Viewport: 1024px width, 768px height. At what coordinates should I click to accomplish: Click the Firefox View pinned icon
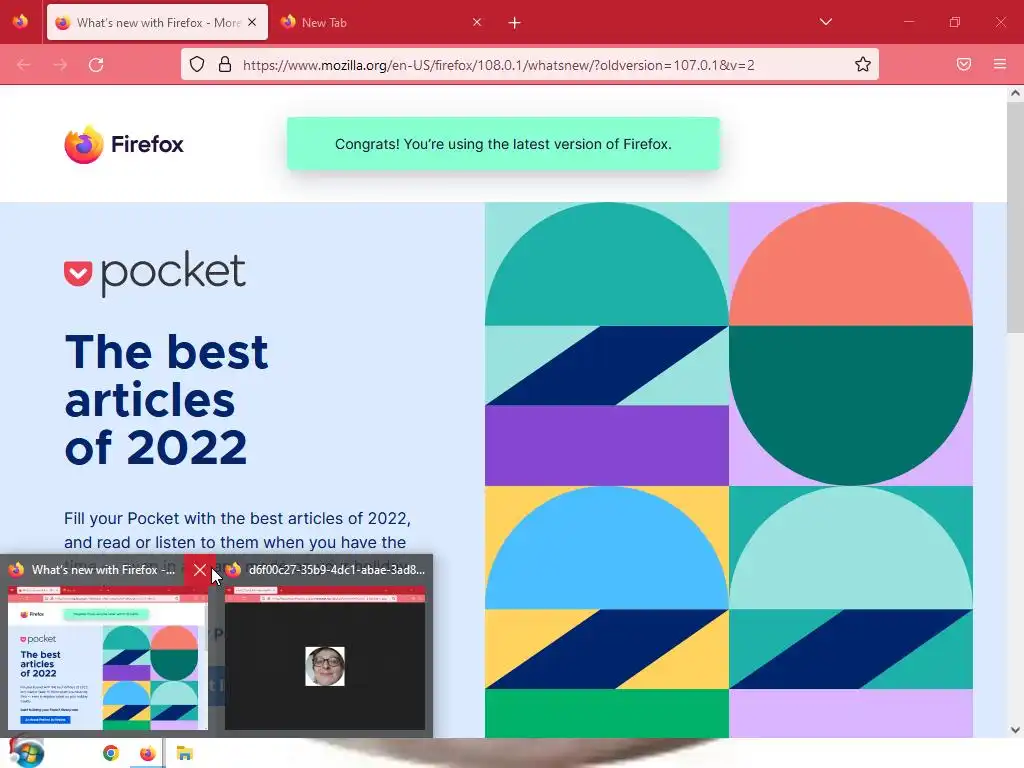pyautogui.click(x=20, y=22)
